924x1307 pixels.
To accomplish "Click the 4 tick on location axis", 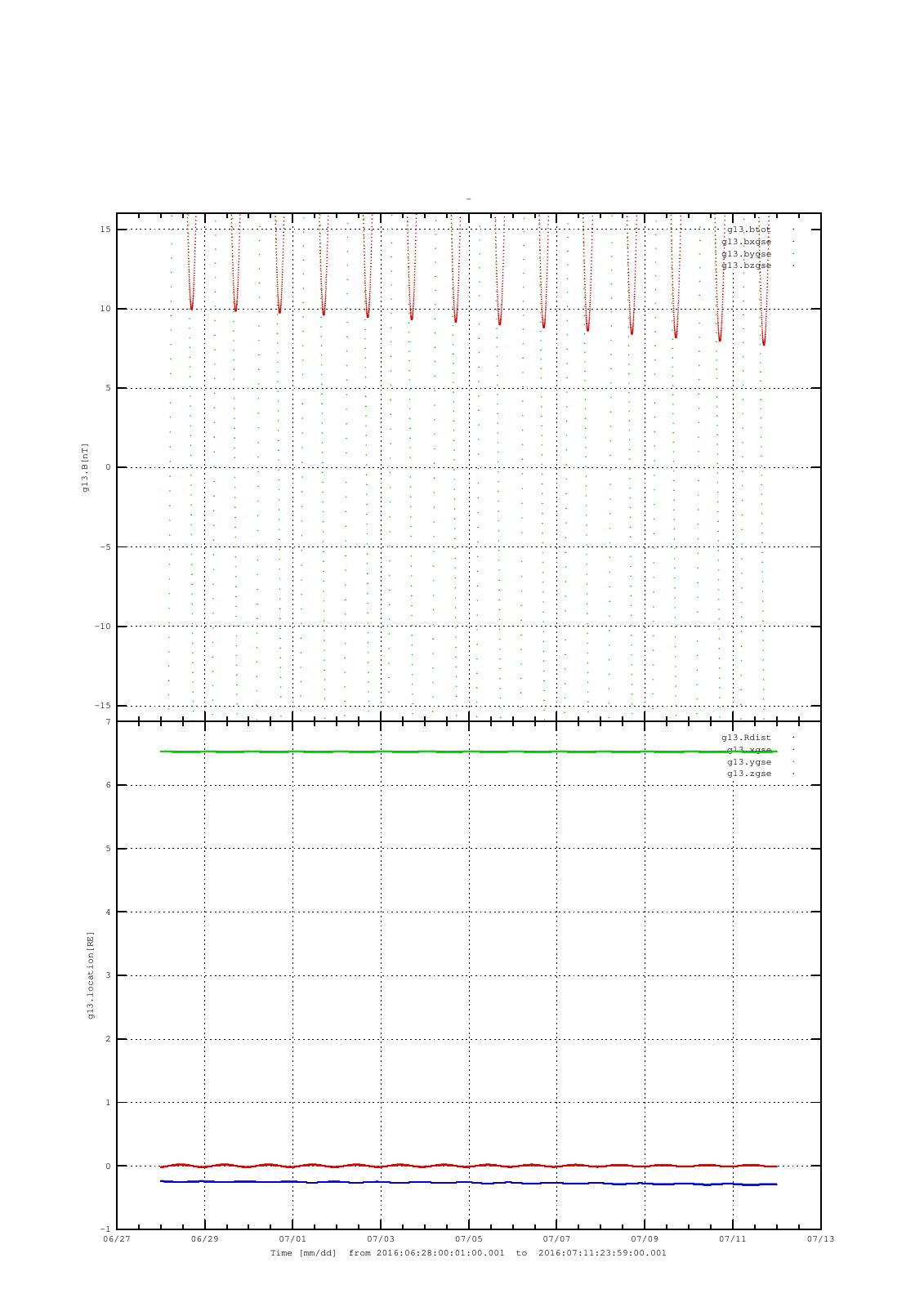I will pyautogui.click(x=108, y=912).
